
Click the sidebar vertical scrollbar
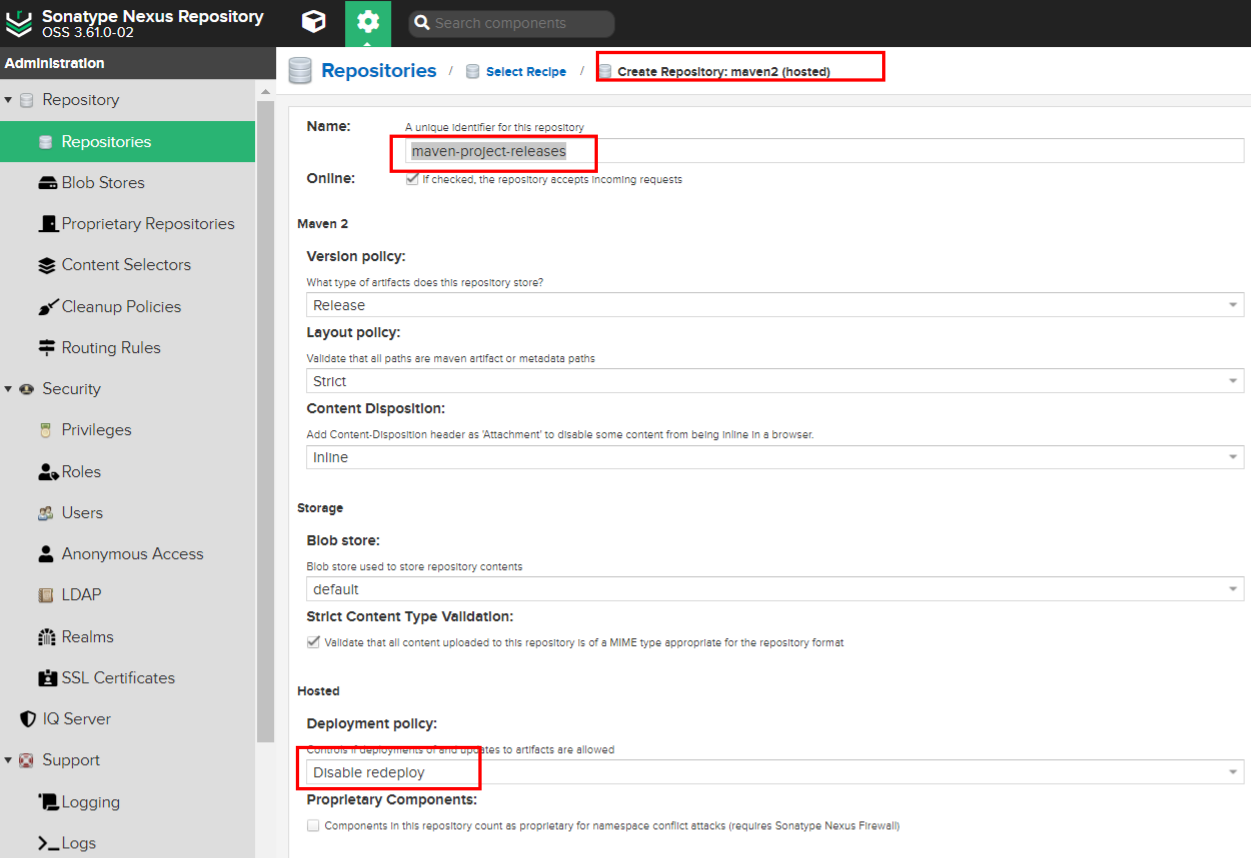pos(265,400)
